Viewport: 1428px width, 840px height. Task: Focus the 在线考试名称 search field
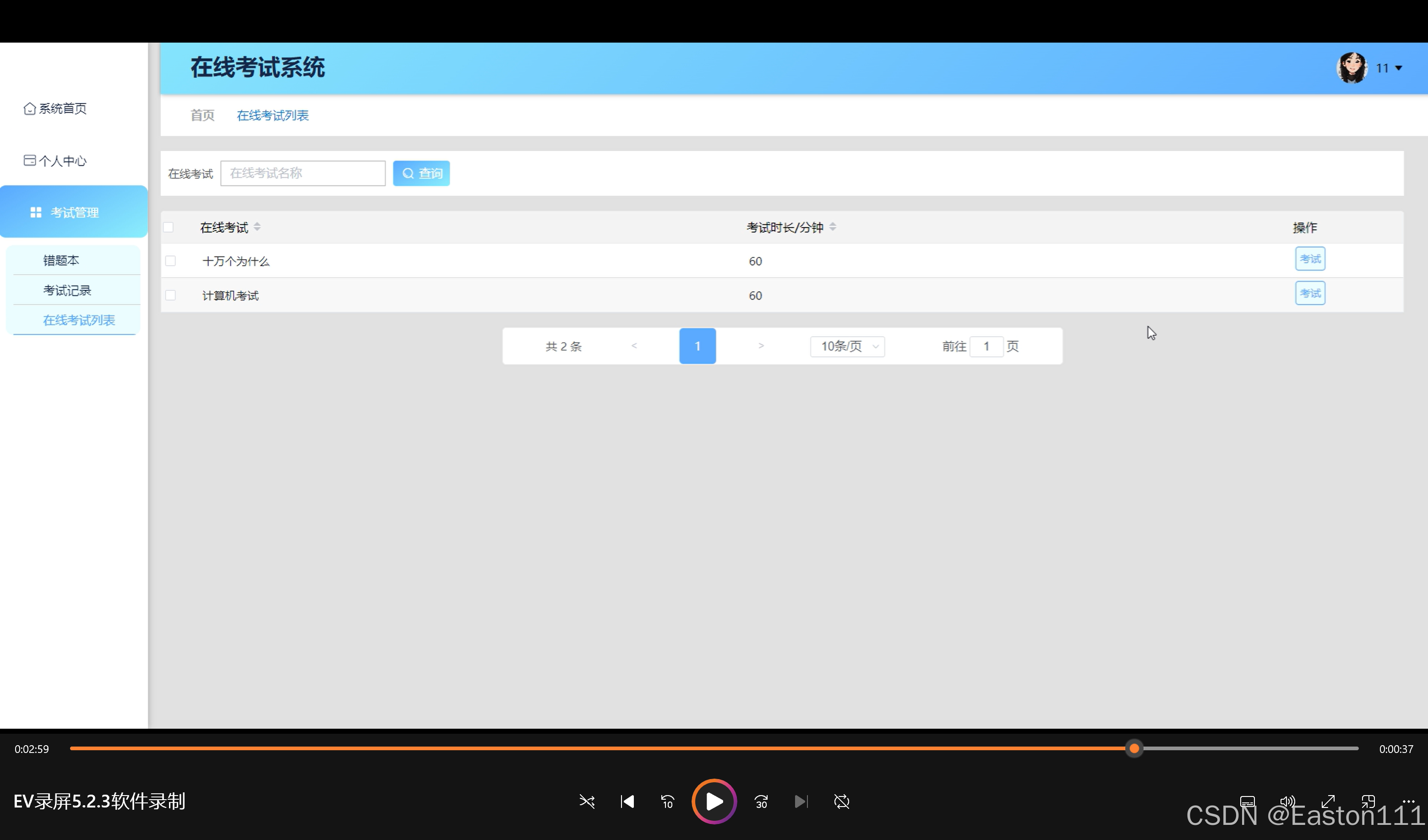[x=303, y=173]
